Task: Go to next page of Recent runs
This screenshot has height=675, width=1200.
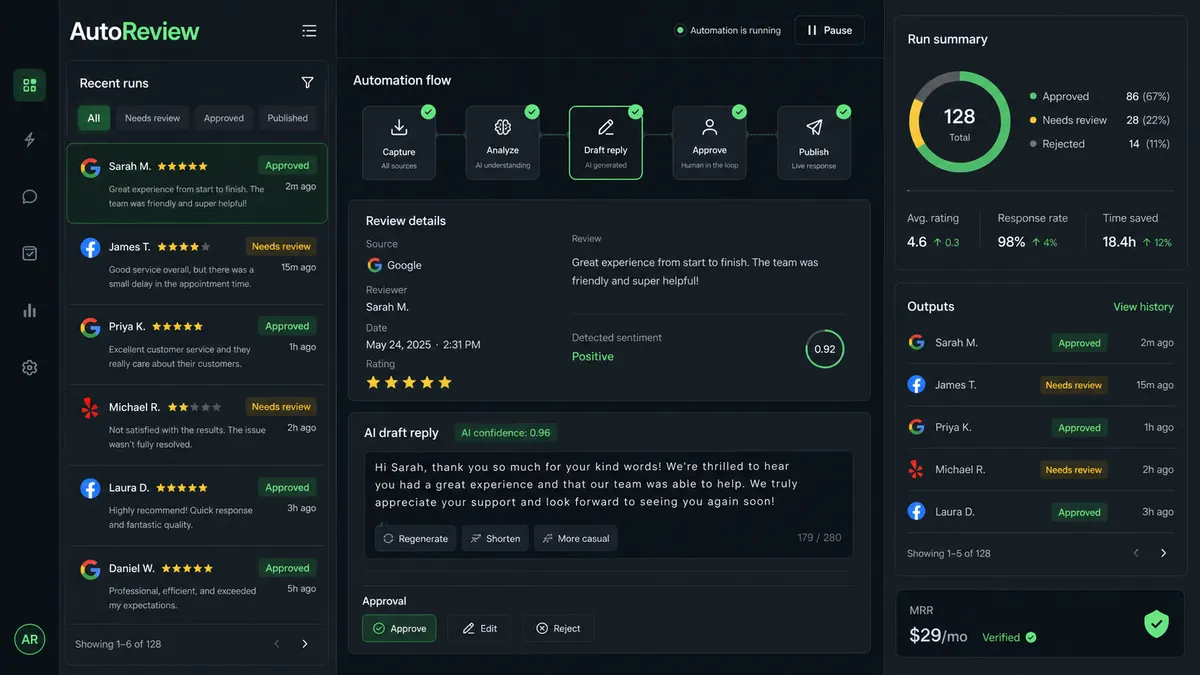Action: 305,644
